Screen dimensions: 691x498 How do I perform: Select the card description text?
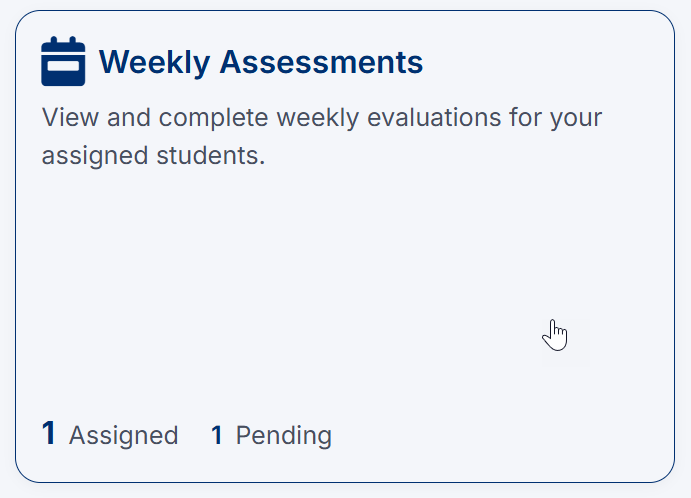[322, 137]
